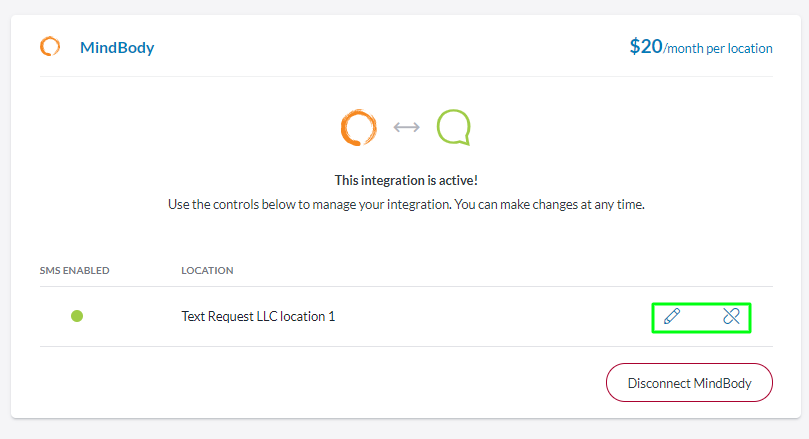The height and width of the screenshot is (439, 809).
Task: Click the divider line under the MindBody header
Action: tap(405, 76)
